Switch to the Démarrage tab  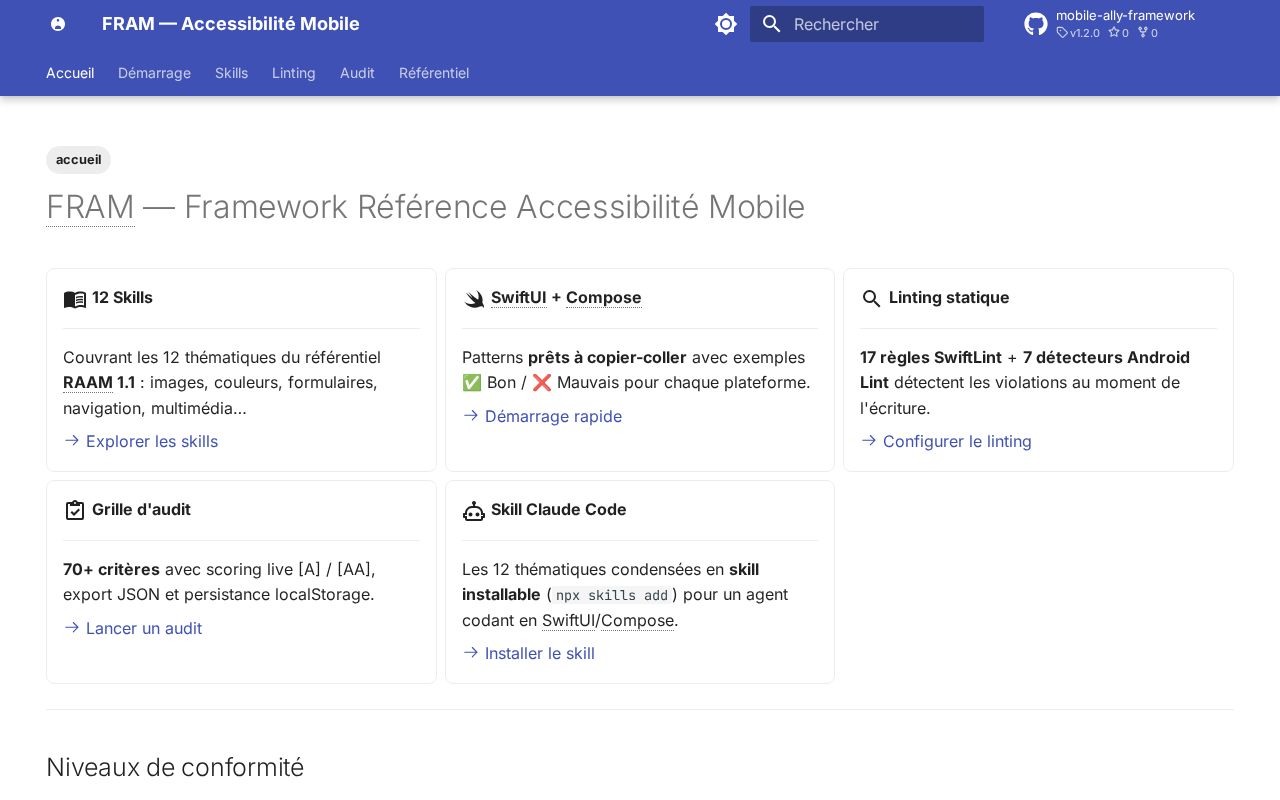coord(154,73)
